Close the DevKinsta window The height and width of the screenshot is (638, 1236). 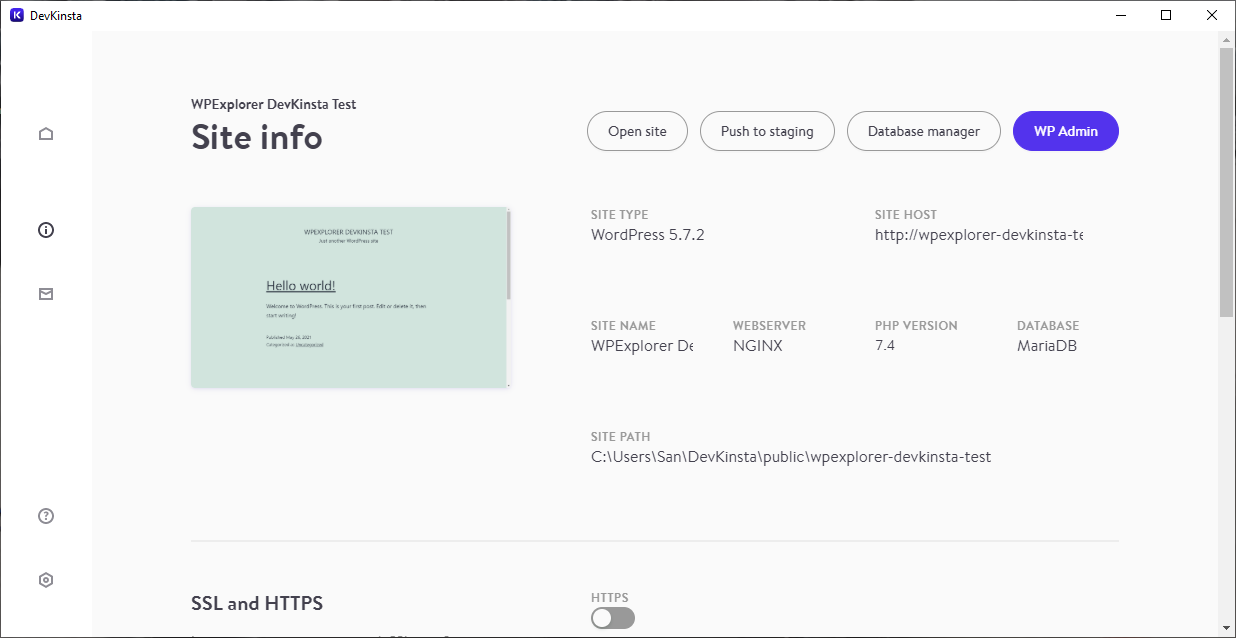[1212, 15]
